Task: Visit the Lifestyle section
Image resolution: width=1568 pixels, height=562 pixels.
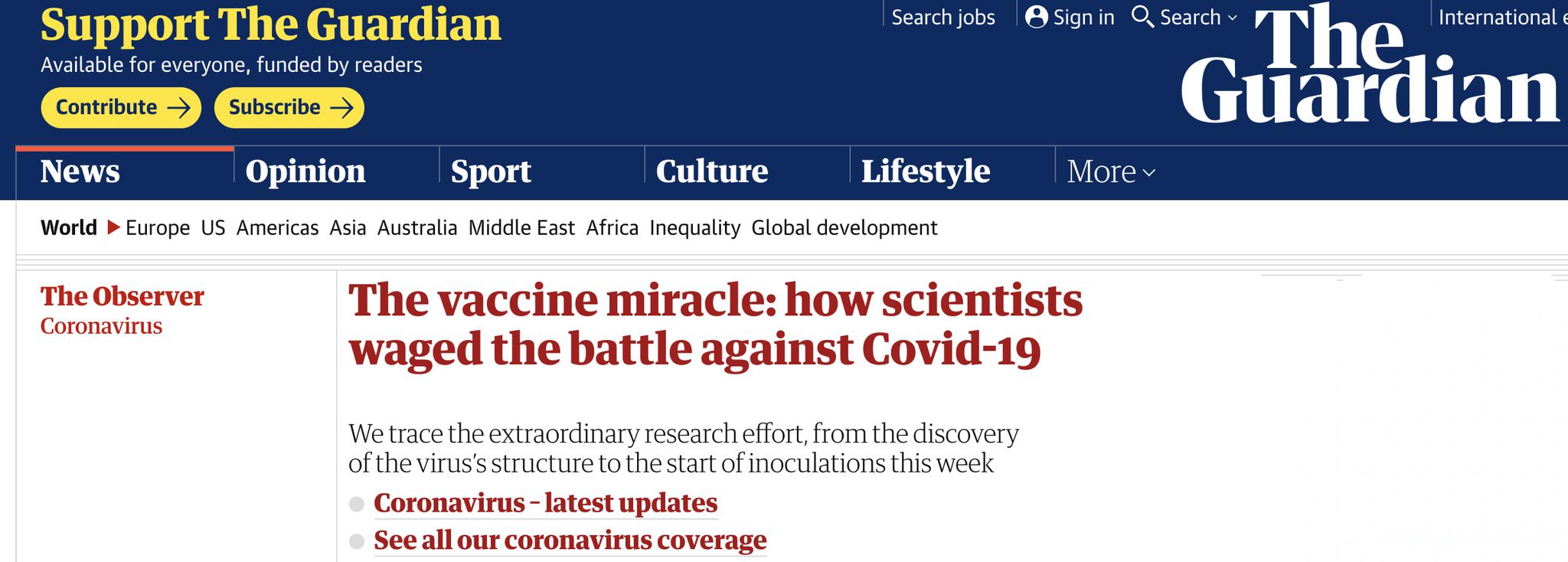Action: click(x=926, y=172)
